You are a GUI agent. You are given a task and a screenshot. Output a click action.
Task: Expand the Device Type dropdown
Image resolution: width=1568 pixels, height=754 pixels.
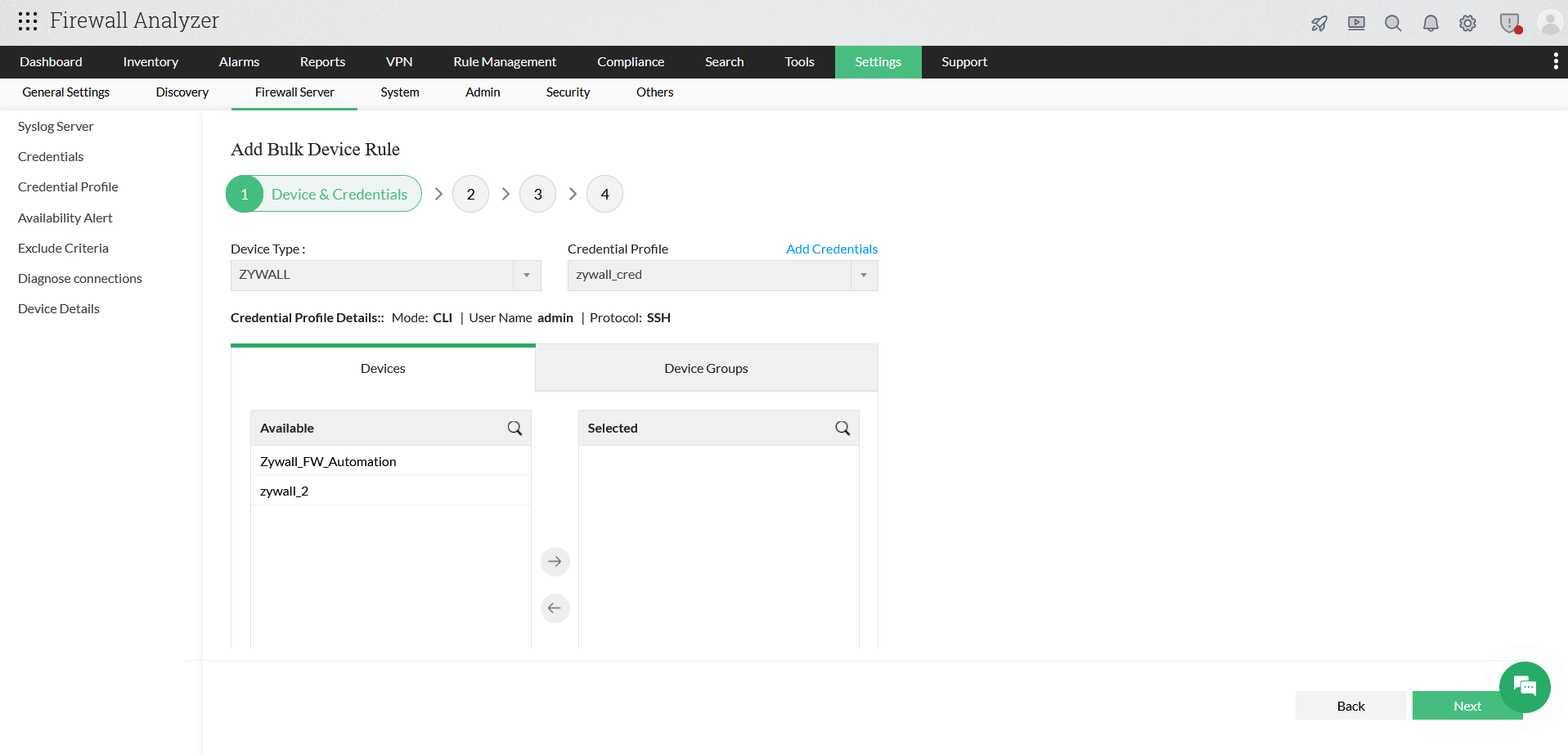(386, 276)
